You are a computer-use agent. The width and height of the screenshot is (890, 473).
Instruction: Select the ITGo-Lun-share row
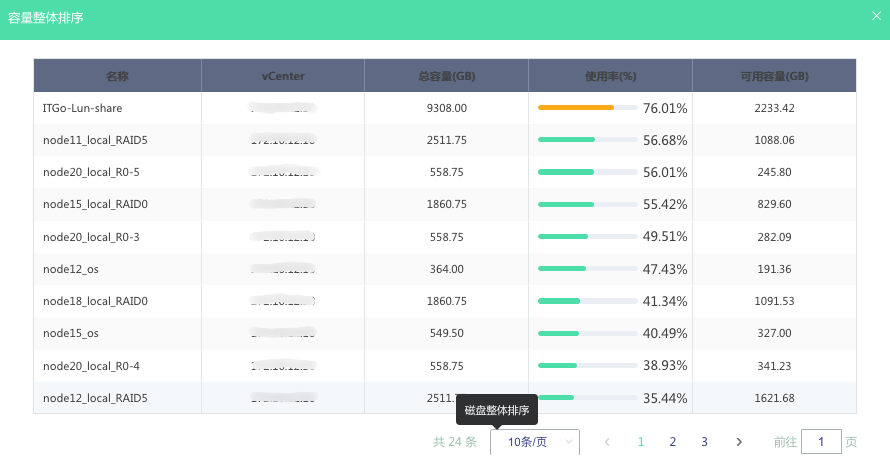445,108
